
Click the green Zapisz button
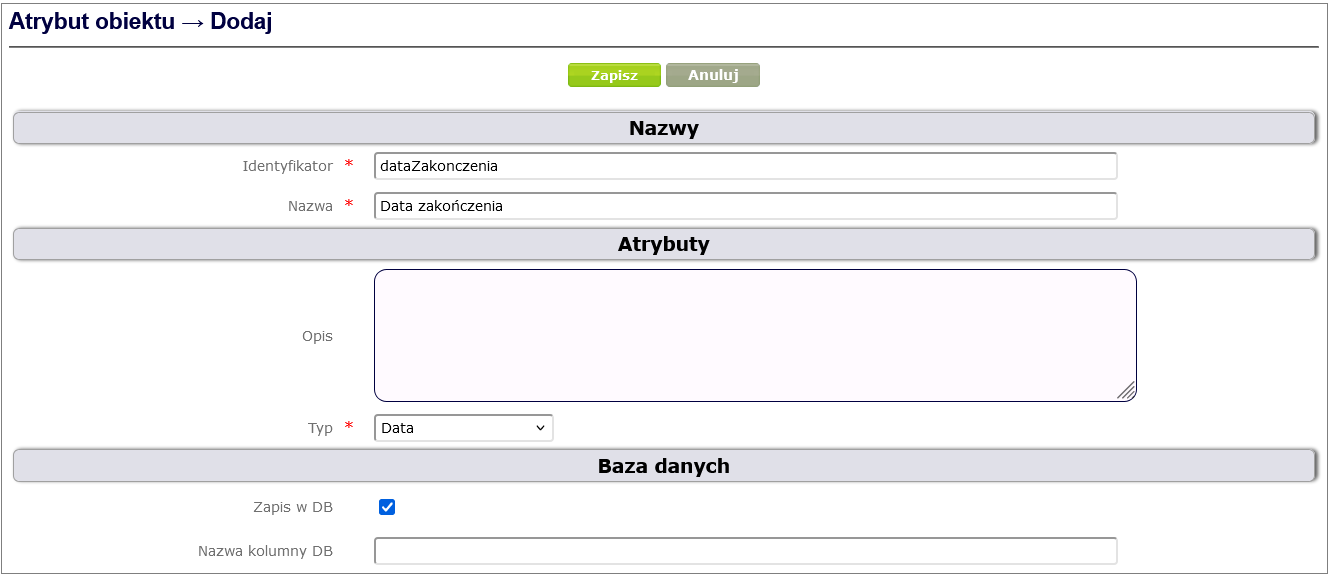click(x=614, y=76)
